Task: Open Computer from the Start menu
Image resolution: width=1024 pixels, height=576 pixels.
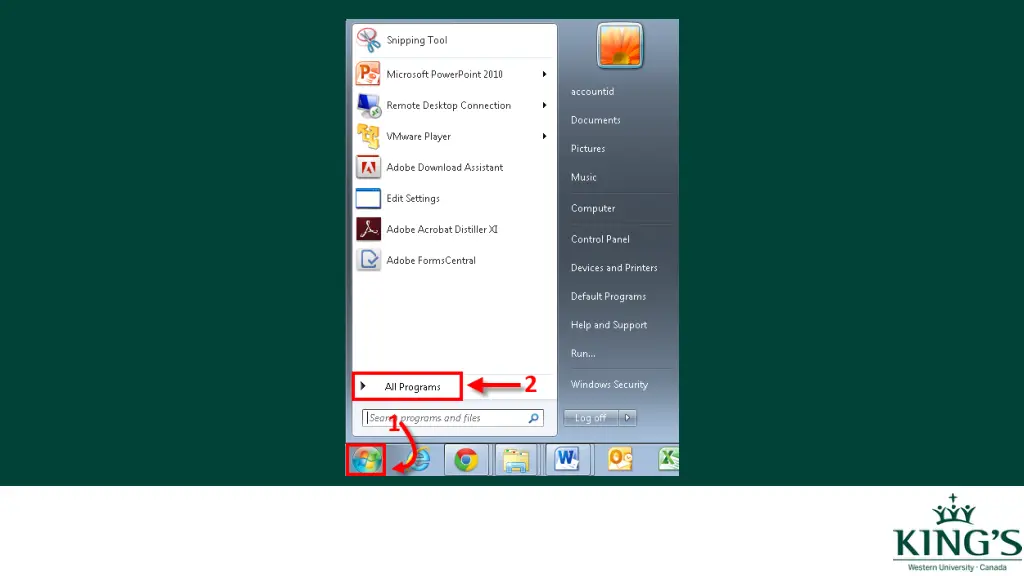Action: (x=593, y=208)
